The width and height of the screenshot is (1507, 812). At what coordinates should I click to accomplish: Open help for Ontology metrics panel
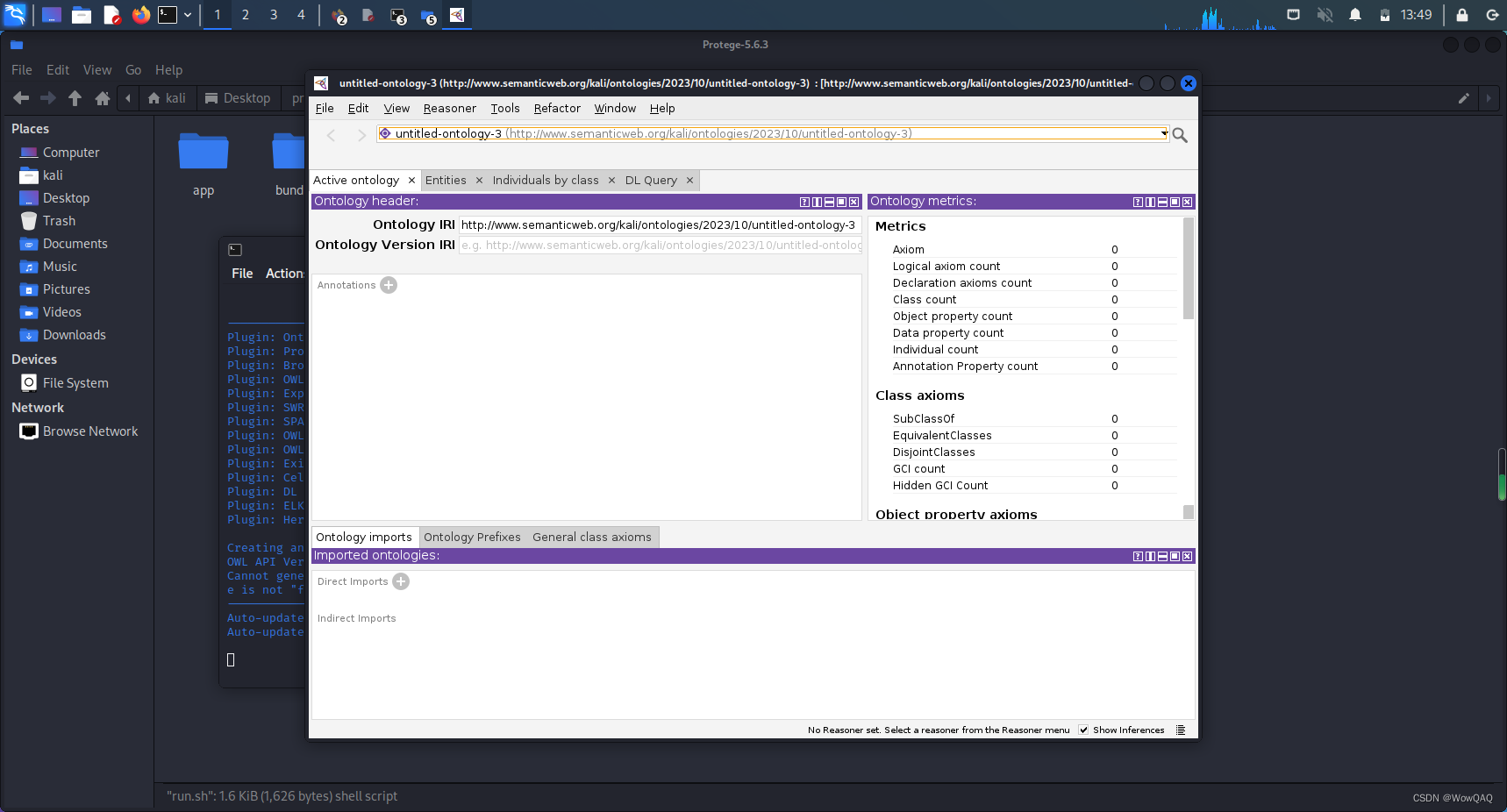click(x=1138, y=202)
